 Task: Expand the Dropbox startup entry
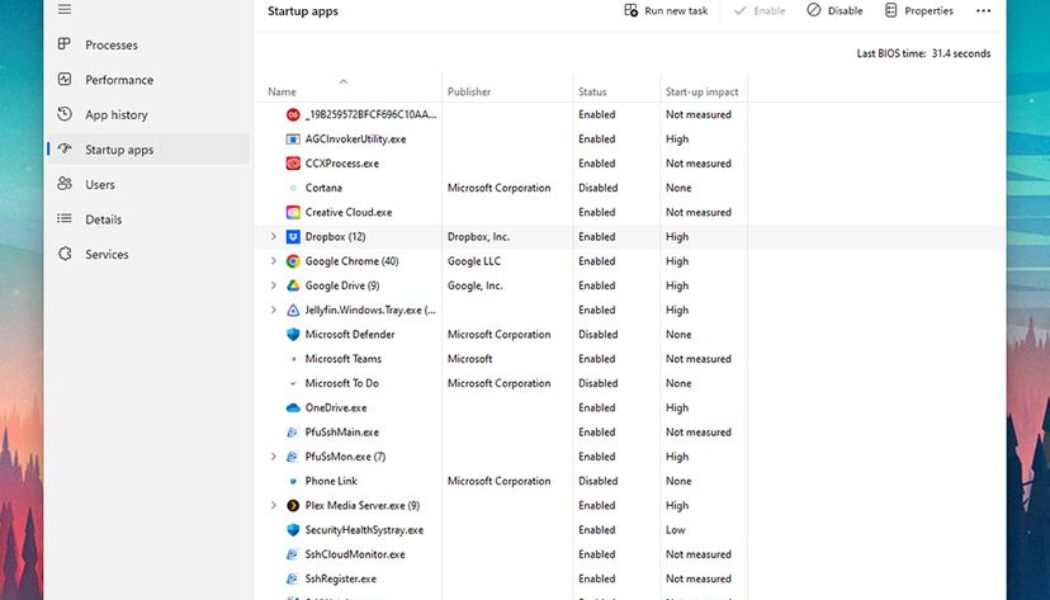pyautogui.click(x=274, y=237)
